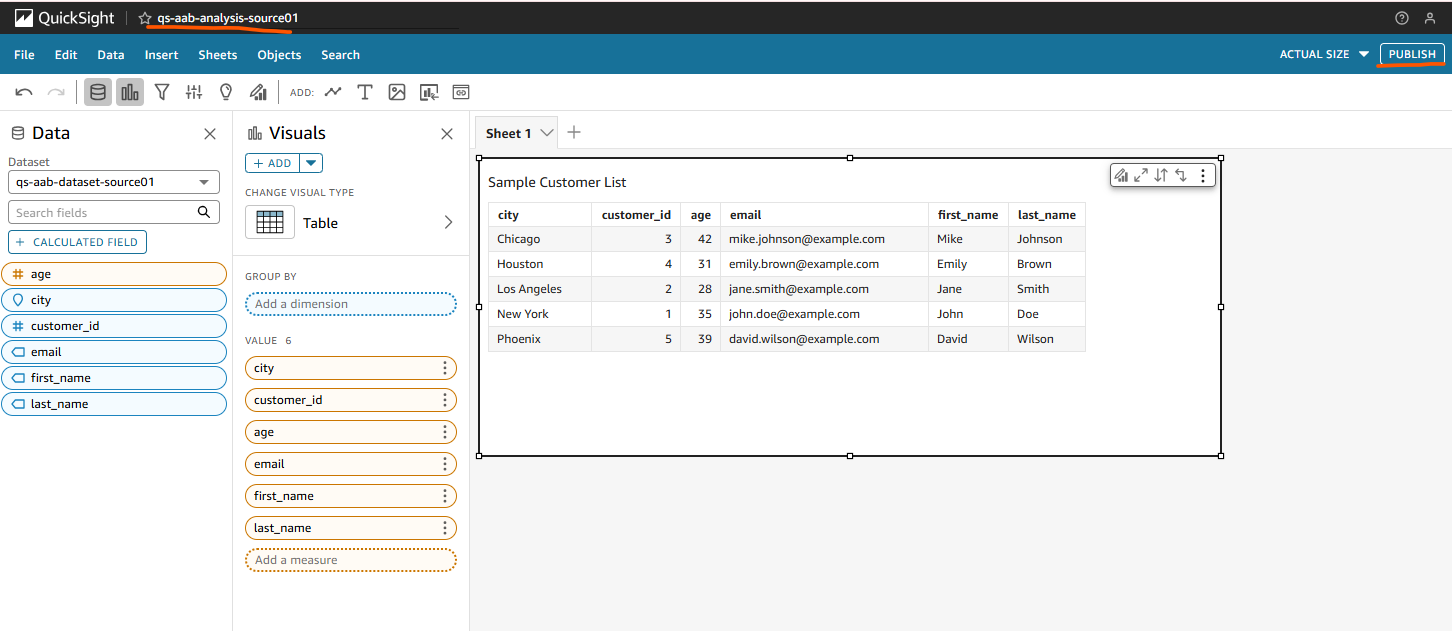Screen dimensions: 1452x631
Task: Open options dots for city value field
Action: coord(445,368)
